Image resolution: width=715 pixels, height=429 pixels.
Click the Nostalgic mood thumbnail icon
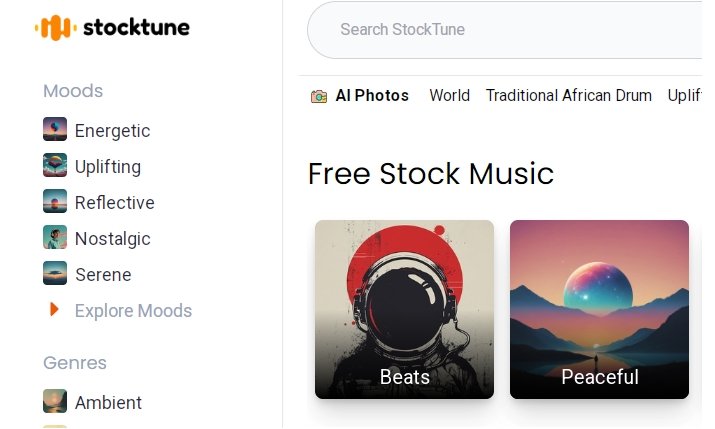click(55, 238)
